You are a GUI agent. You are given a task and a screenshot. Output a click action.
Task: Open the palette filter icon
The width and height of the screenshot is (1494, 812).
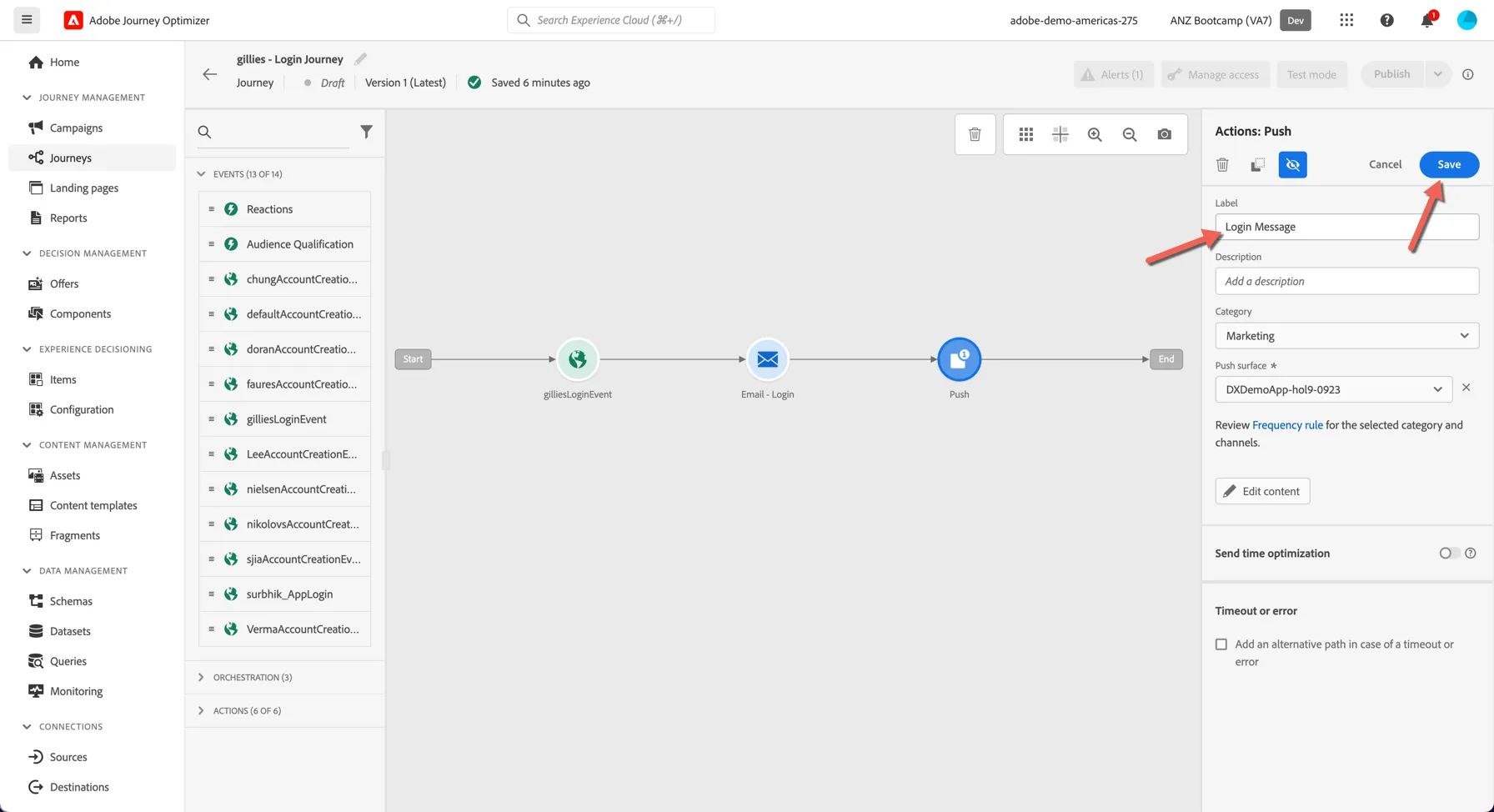click(366, 132)
